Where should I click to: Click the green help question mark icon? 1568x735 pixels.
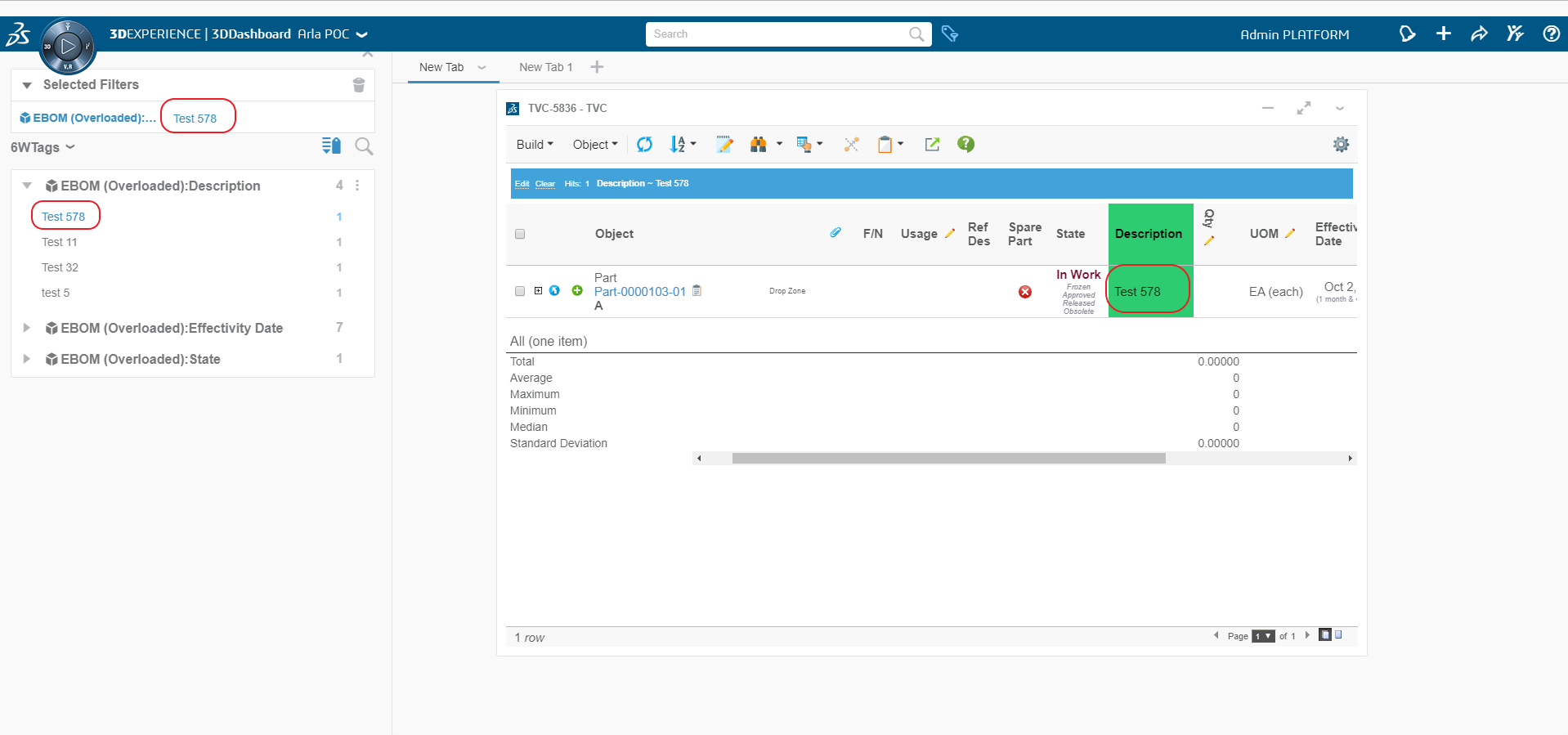(x=965, y=144)
